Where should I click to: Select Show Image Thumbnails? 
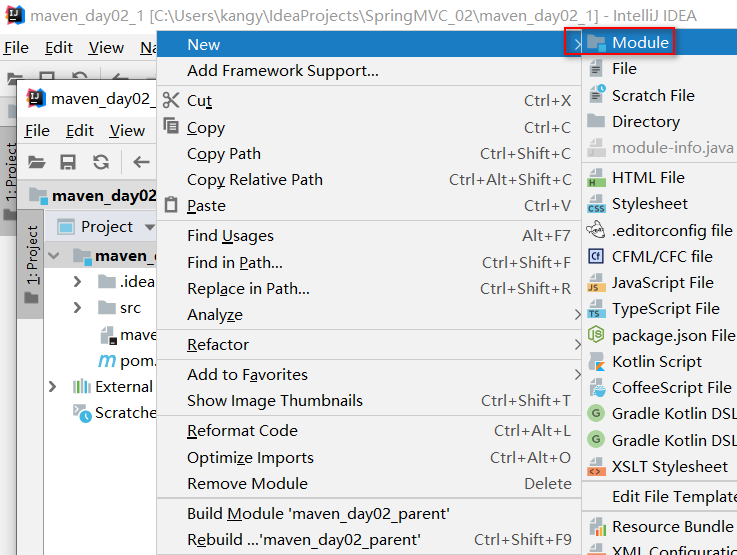(369, 400)
